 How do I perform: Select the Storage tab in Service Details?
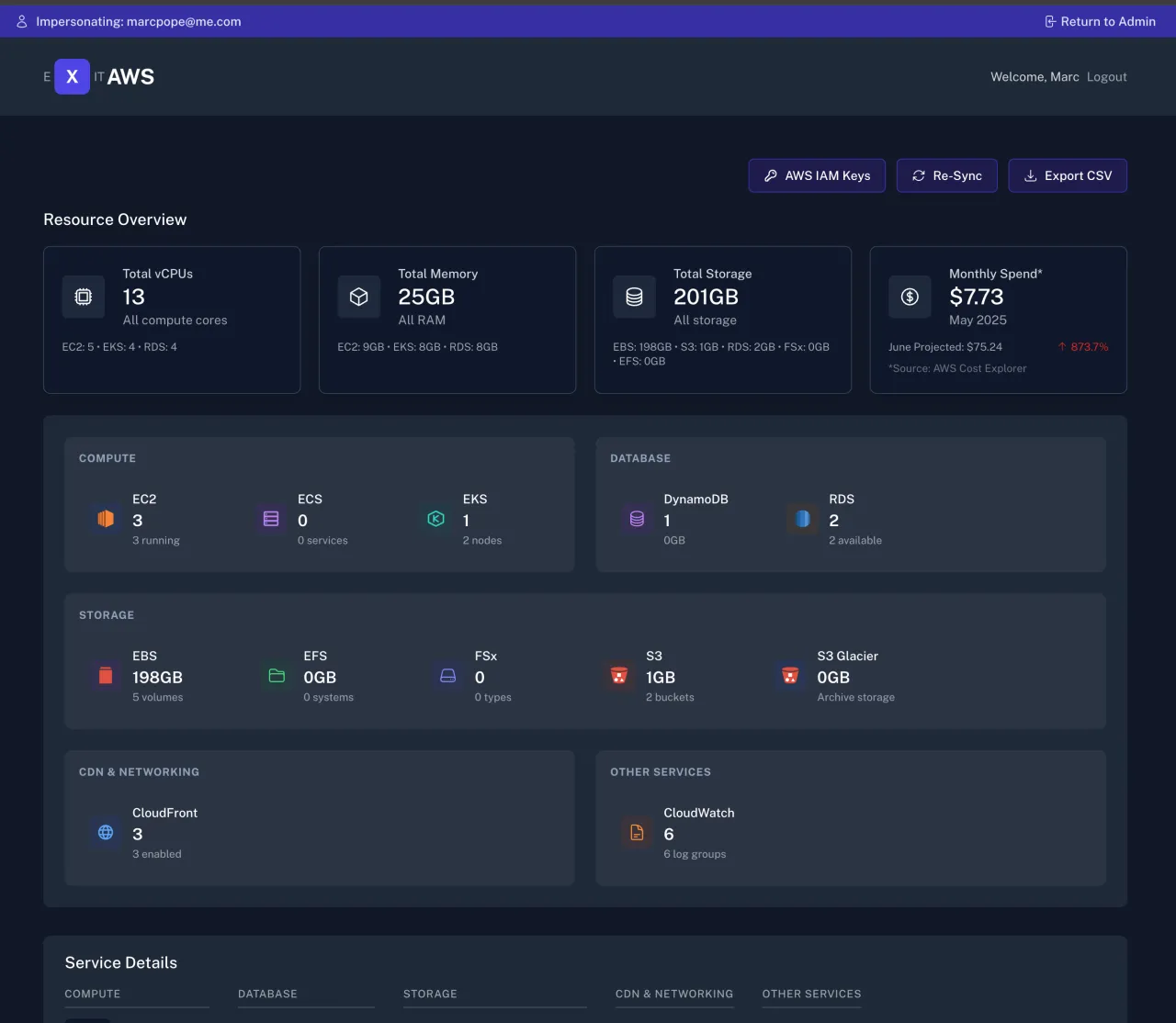430,994
